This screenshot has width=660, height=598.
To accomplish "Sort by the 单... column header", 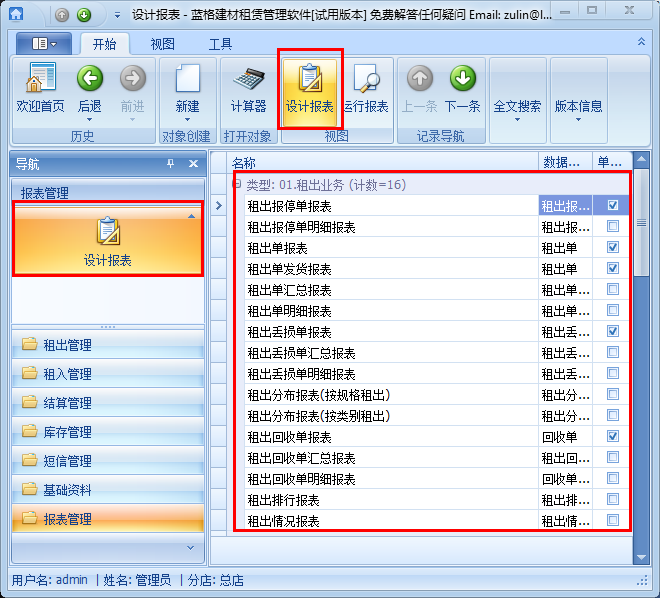I will (612, 162).
